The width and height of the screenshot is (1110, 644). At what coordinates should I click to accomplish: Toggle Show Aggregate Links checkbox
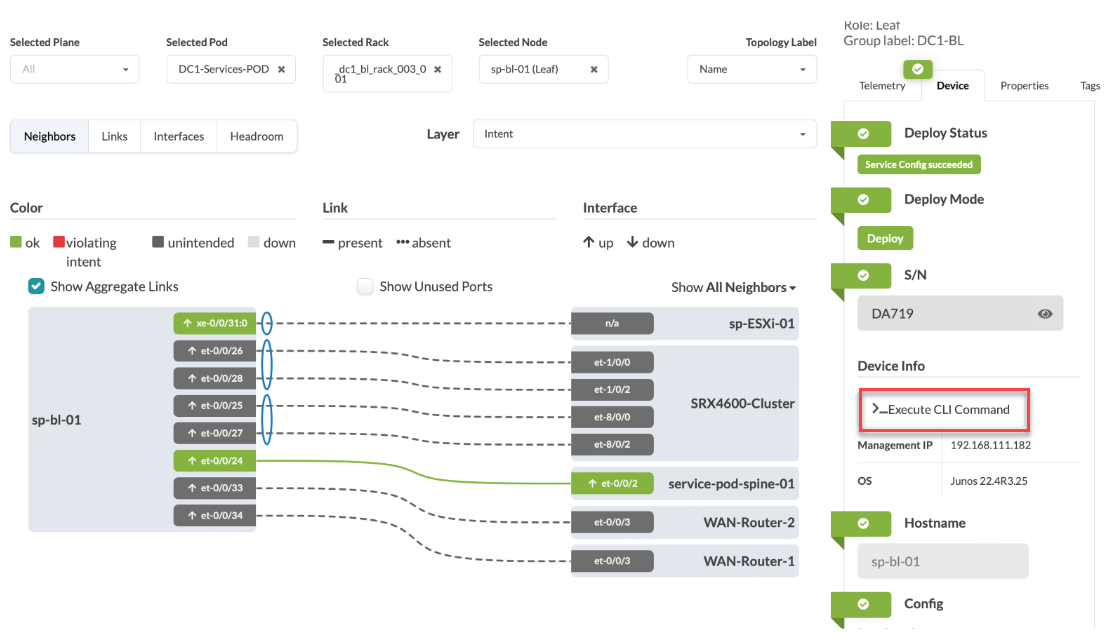tap(36, 287)
